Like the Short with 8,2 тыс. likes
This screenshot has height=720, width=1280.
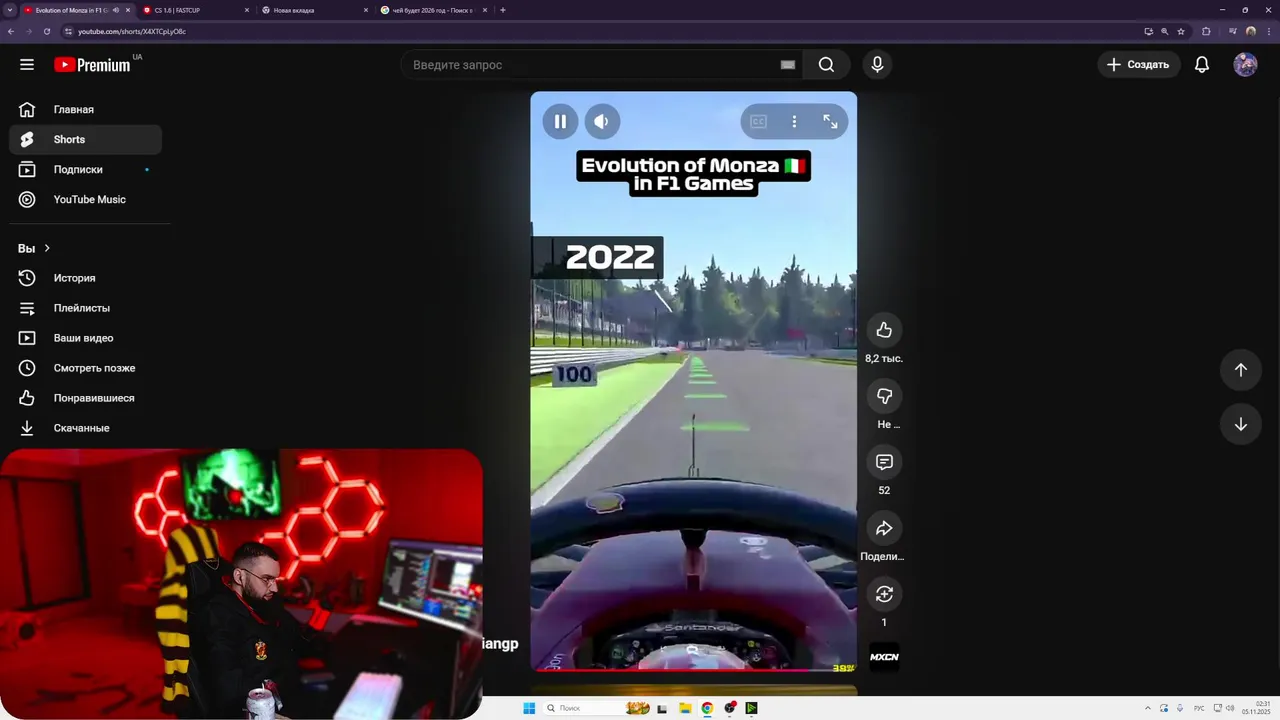click(x=884, y=330)
